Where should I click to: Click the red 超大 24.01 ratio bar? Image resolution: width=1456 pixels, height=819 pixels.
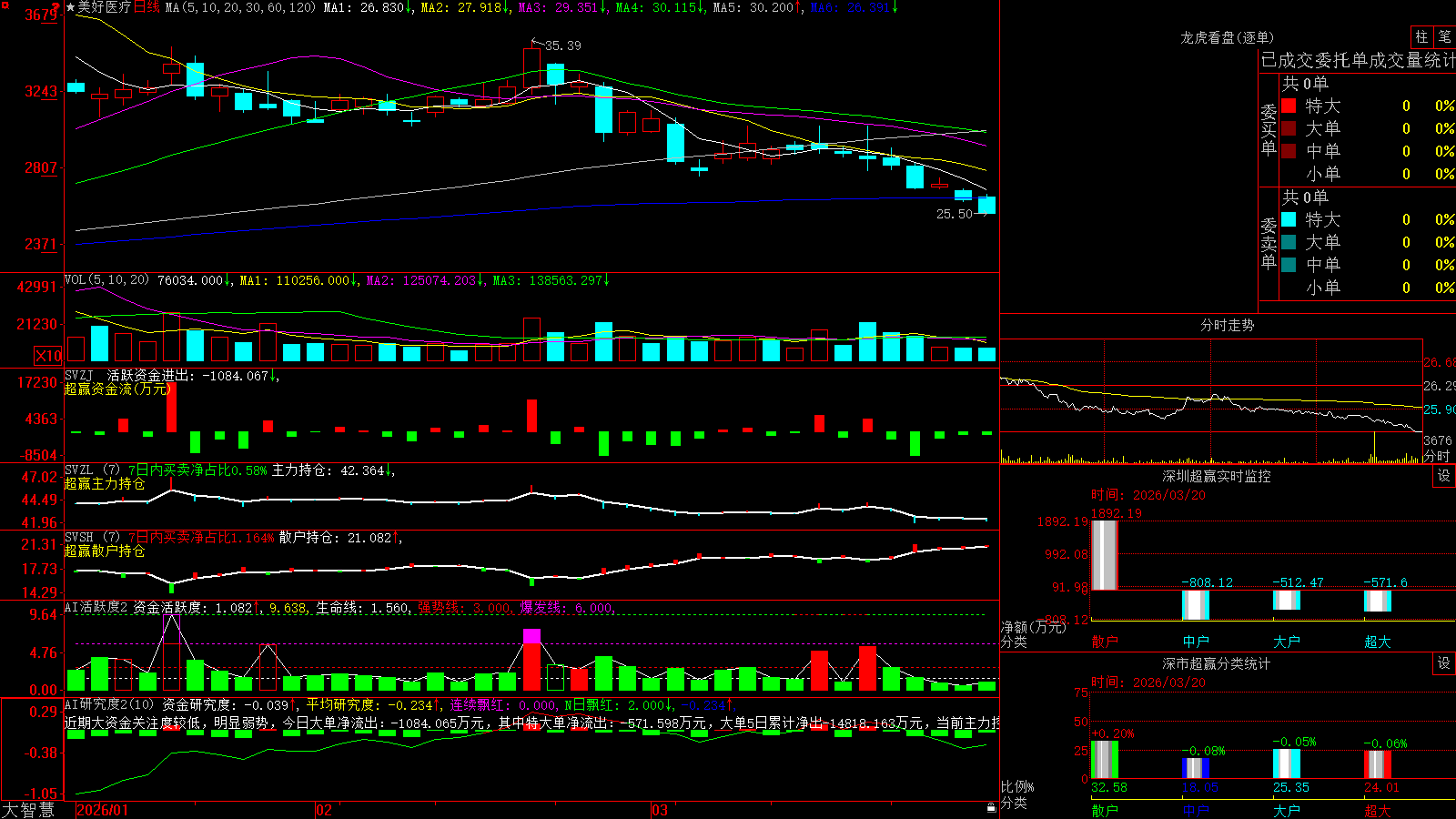[1378, 765]
